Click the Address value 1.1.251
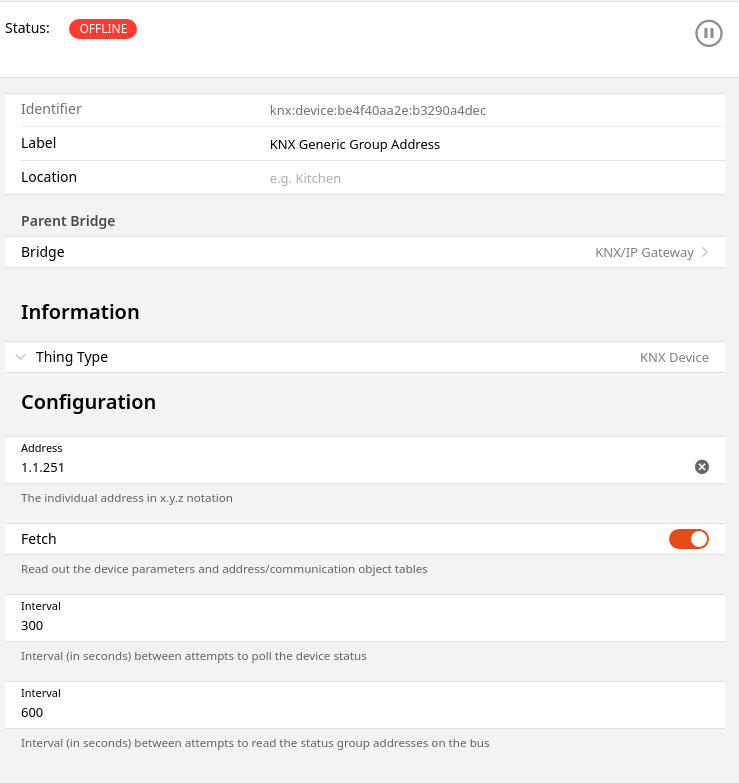739x783 pixels. tap(44, 467)
